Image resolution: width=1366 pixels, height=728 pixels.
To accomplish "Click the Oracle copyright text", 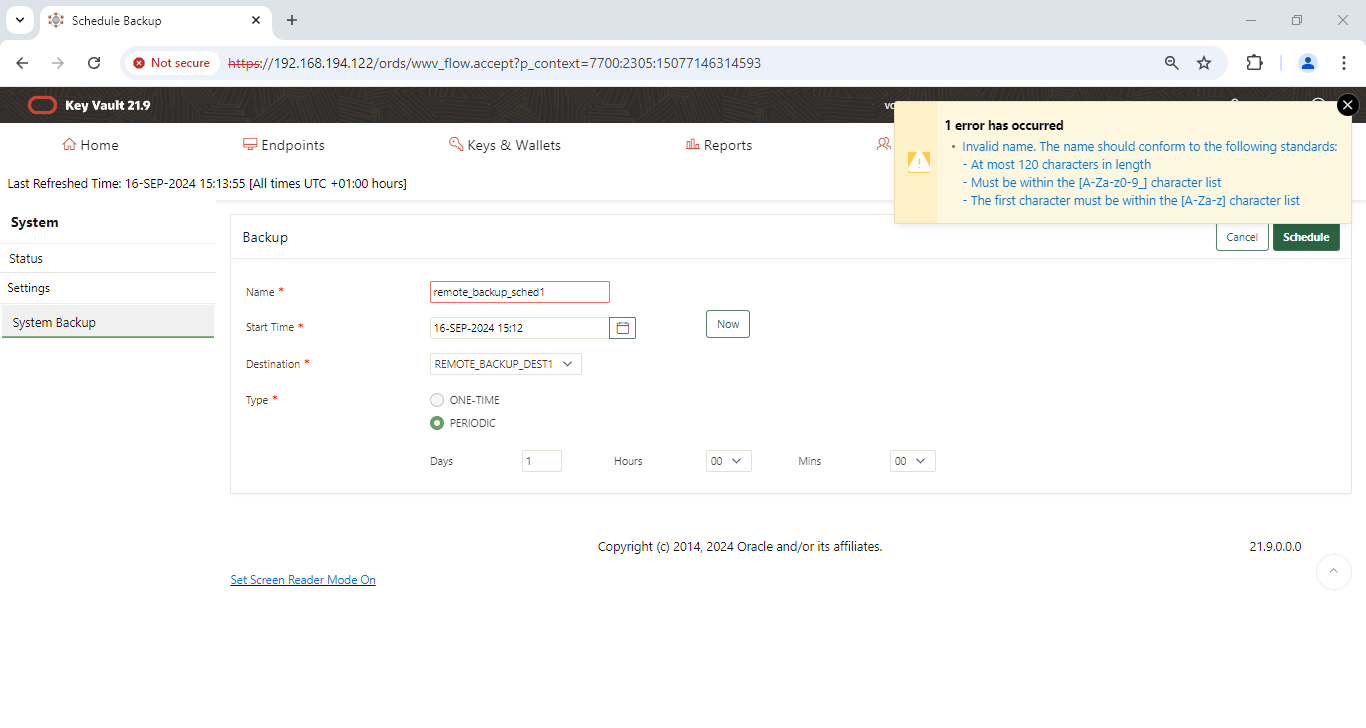I will (740, 547).
